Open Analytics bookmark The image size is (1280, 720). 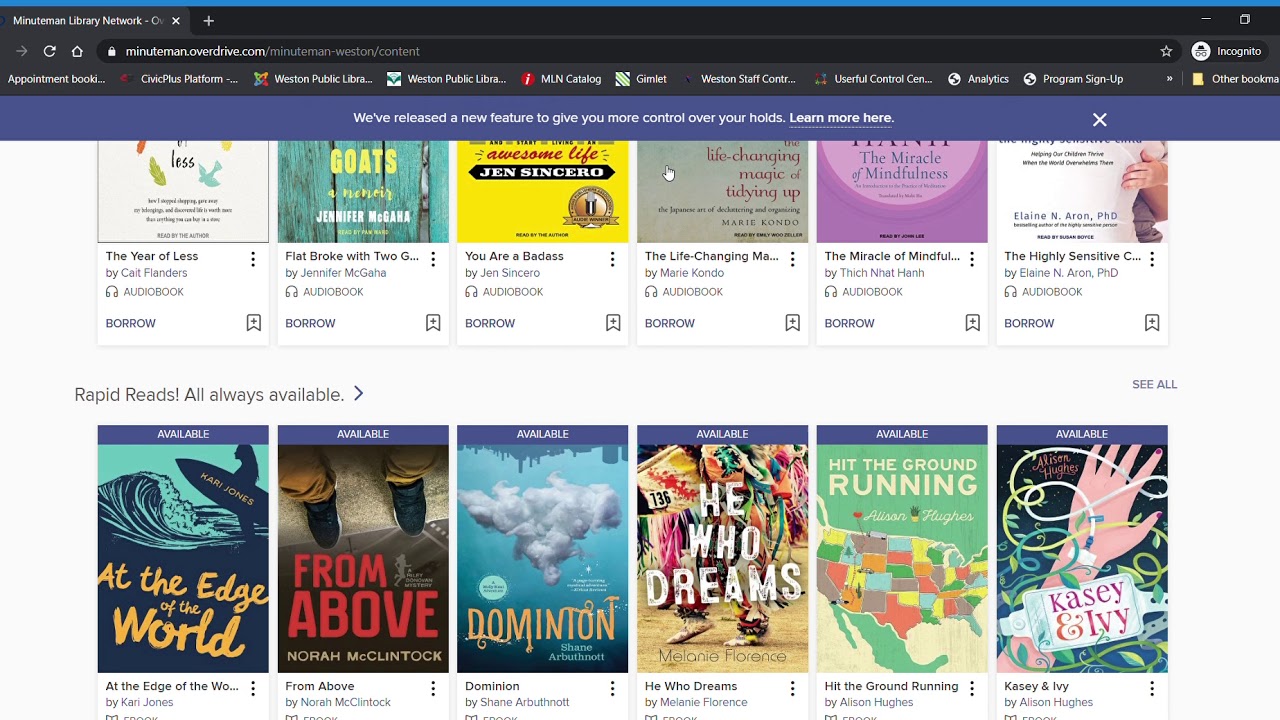pyautogui.click(x=978, y=79)
